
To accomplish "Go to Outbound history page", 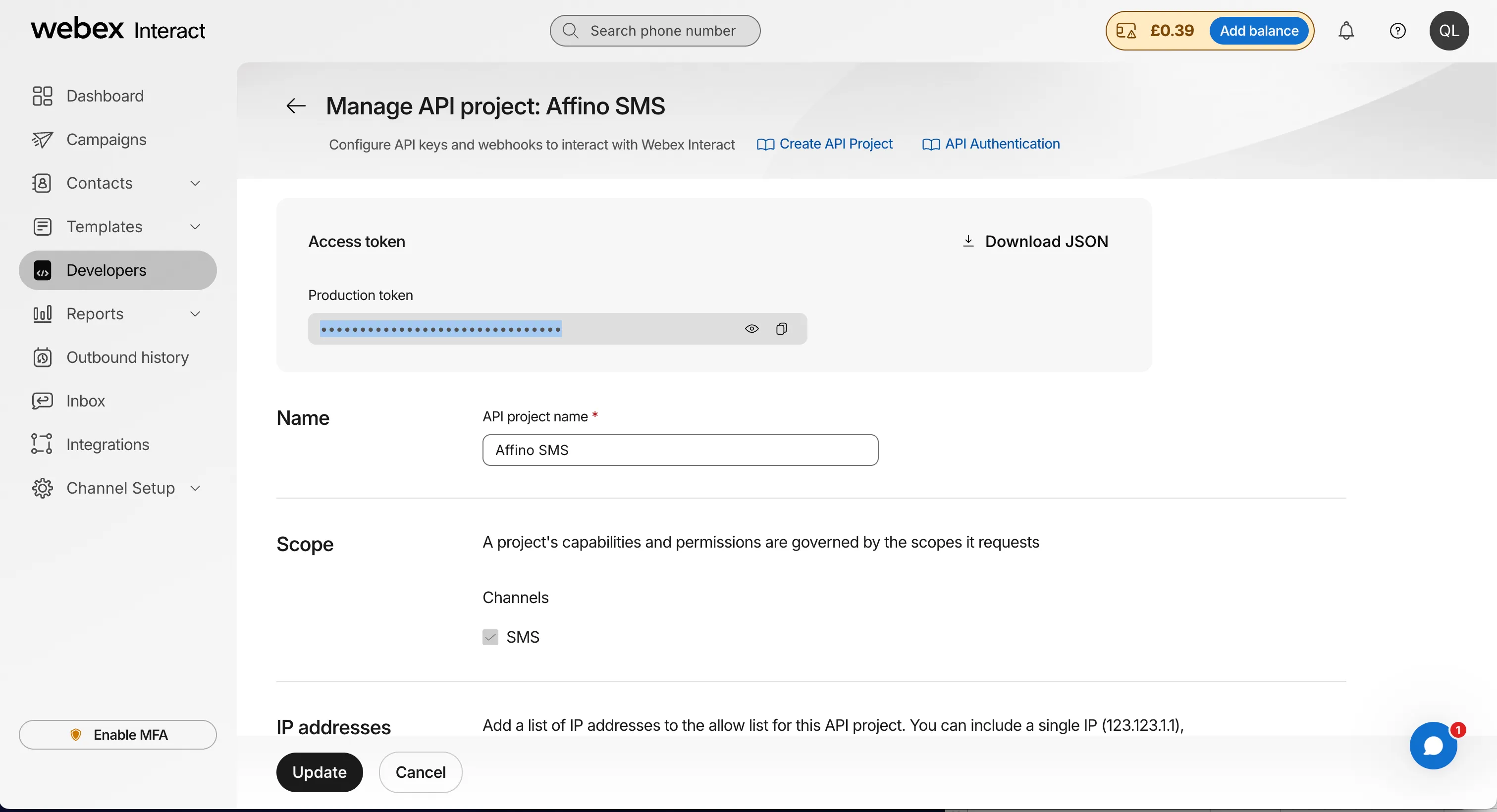I will coord(127,357).
